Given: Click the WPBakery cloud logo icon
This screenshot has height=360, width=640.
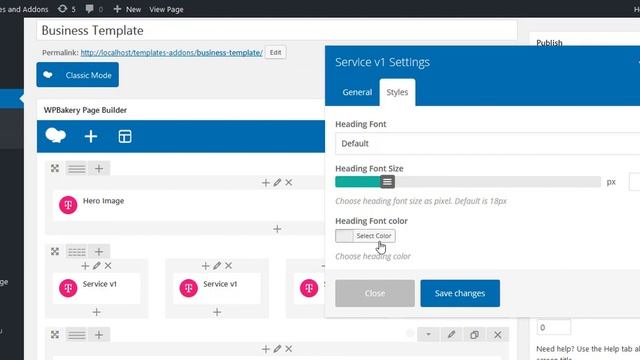Looking at the screenshot, I should (56, 136).
